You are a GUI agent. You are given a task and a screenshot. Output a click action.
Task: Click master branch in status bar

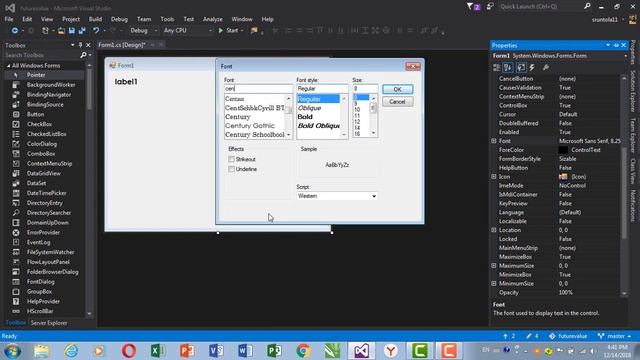615,336
